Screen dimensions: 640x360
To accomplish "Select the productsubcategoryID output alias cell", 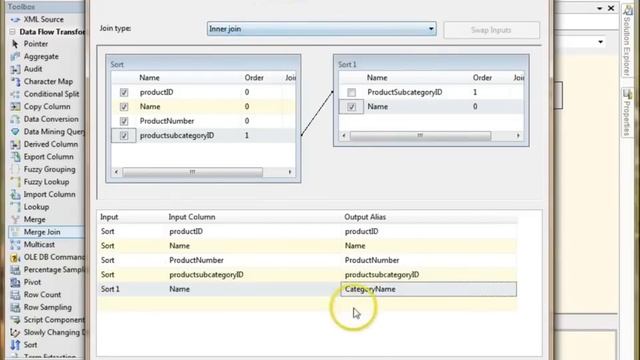I will click(x=429, y=275).
